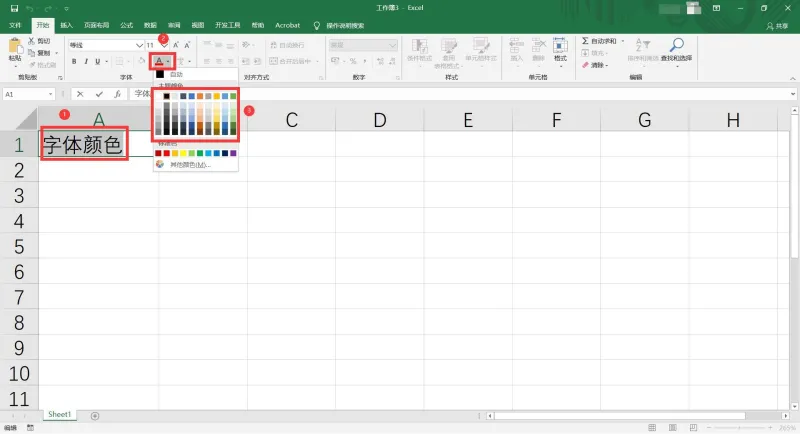The height and width of the screenshot is (434, 800).
Task: Switch to the Formulas ribbon tab
Action: click(x=127, y=25)
